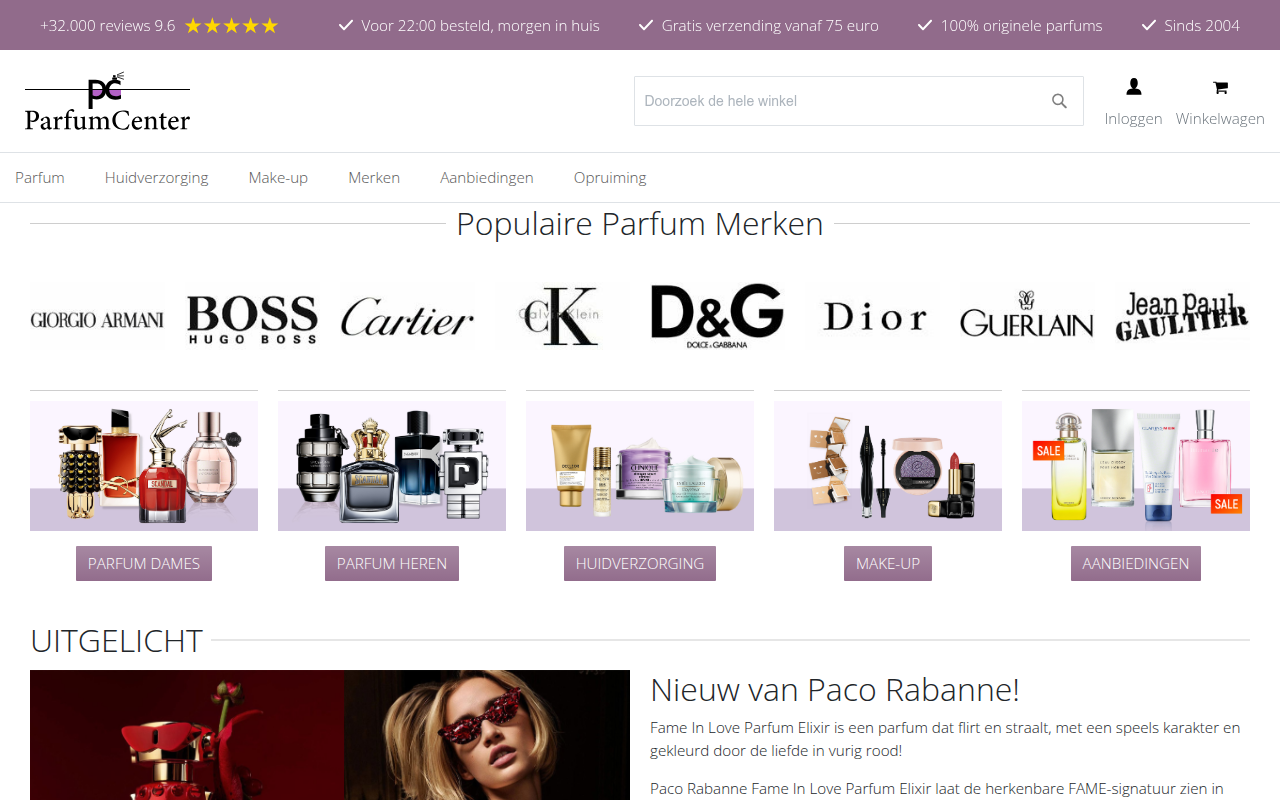Open the men's perfume bottles image

[392, 466]
